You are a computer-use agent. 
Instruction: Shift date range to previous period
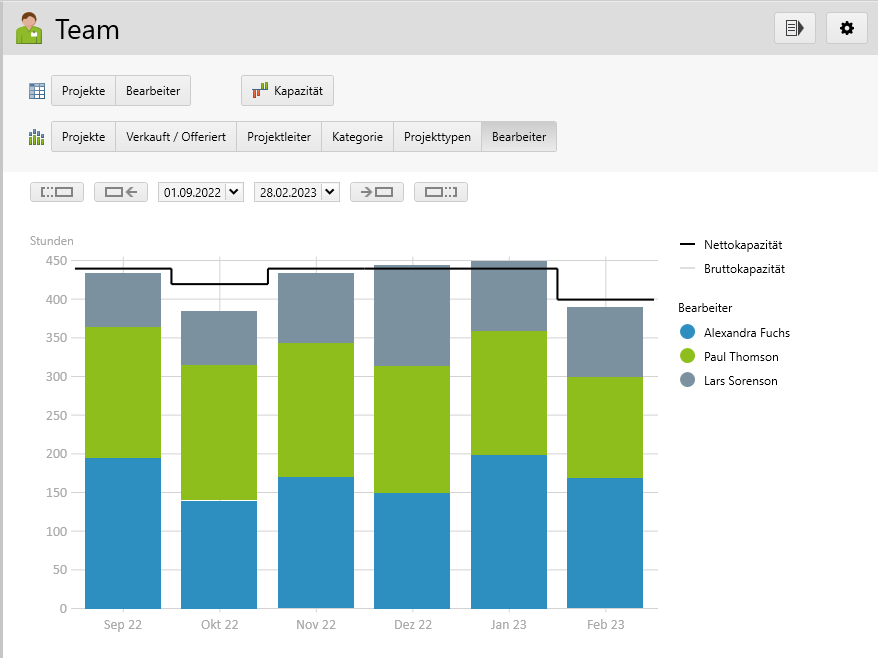[57, 192]
